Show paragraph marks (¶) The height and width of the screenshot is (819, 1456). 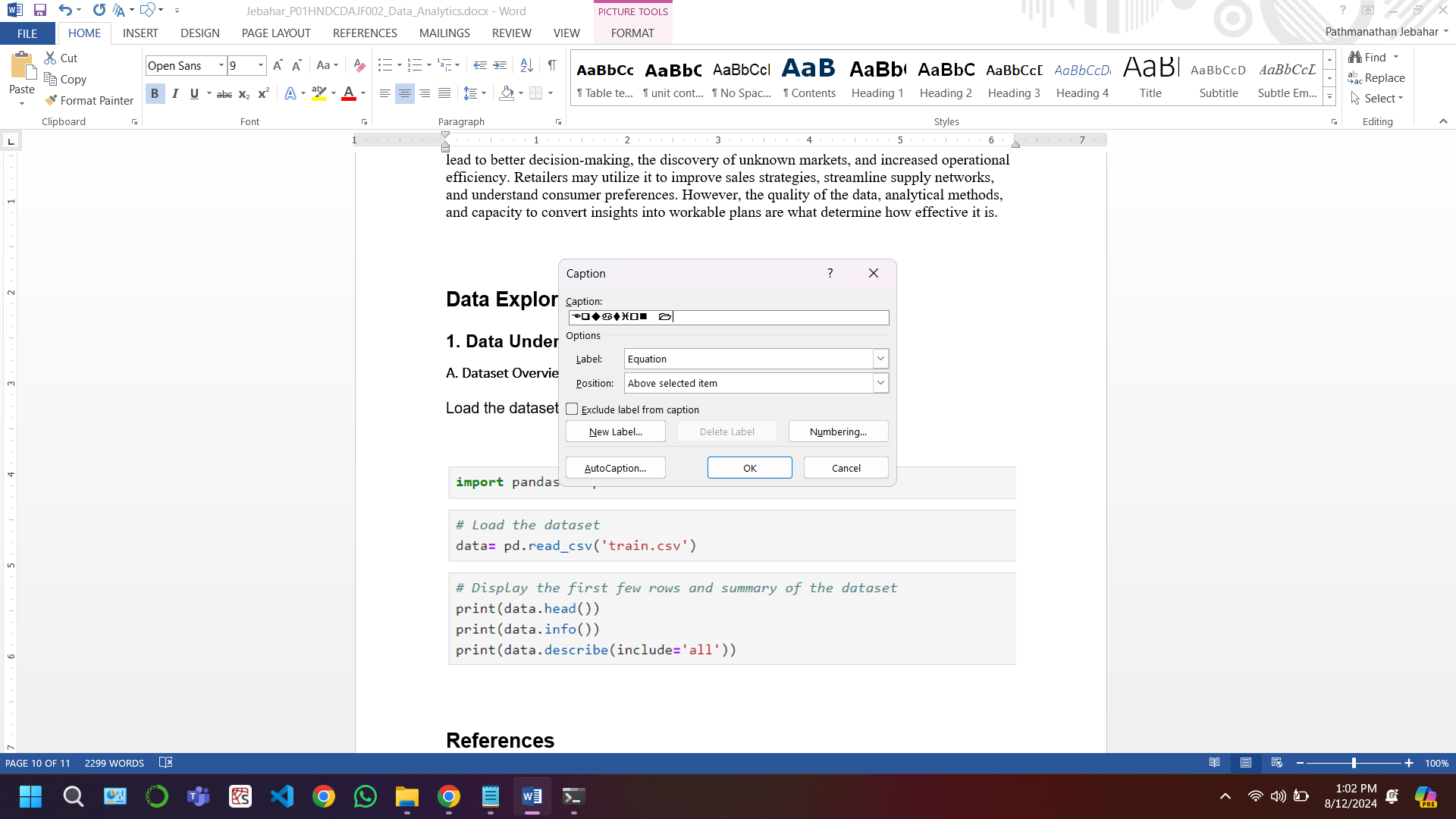(552, 65)
